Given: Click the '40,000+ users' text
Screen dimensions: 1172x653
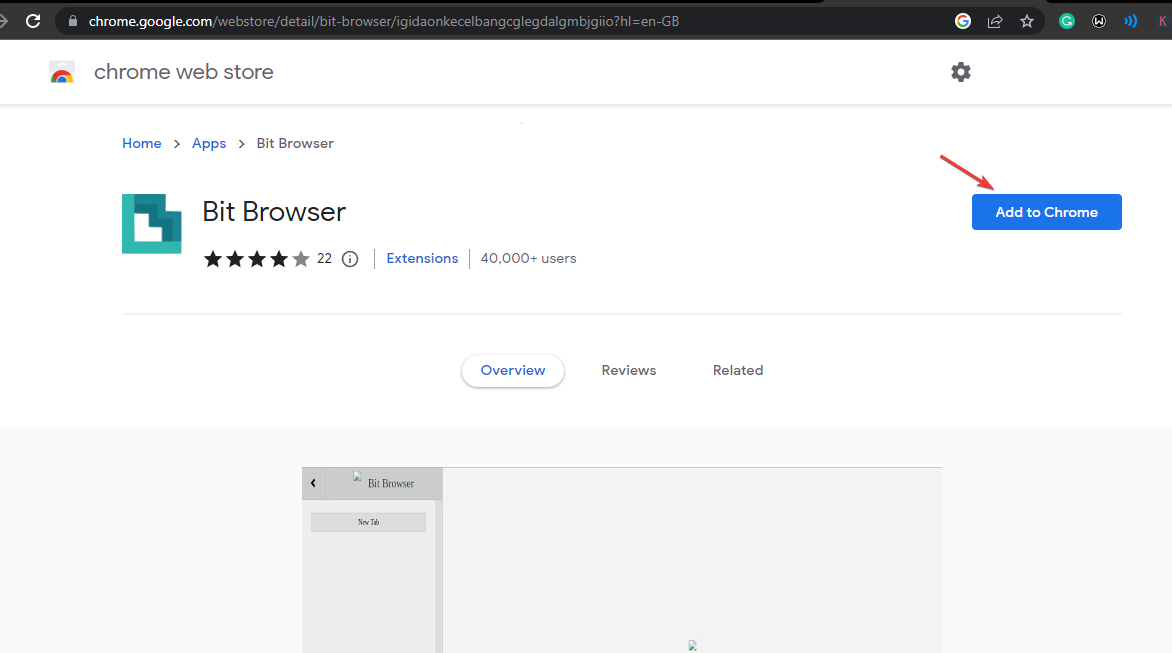Looking at the screenshot, I should click(528, 259).
